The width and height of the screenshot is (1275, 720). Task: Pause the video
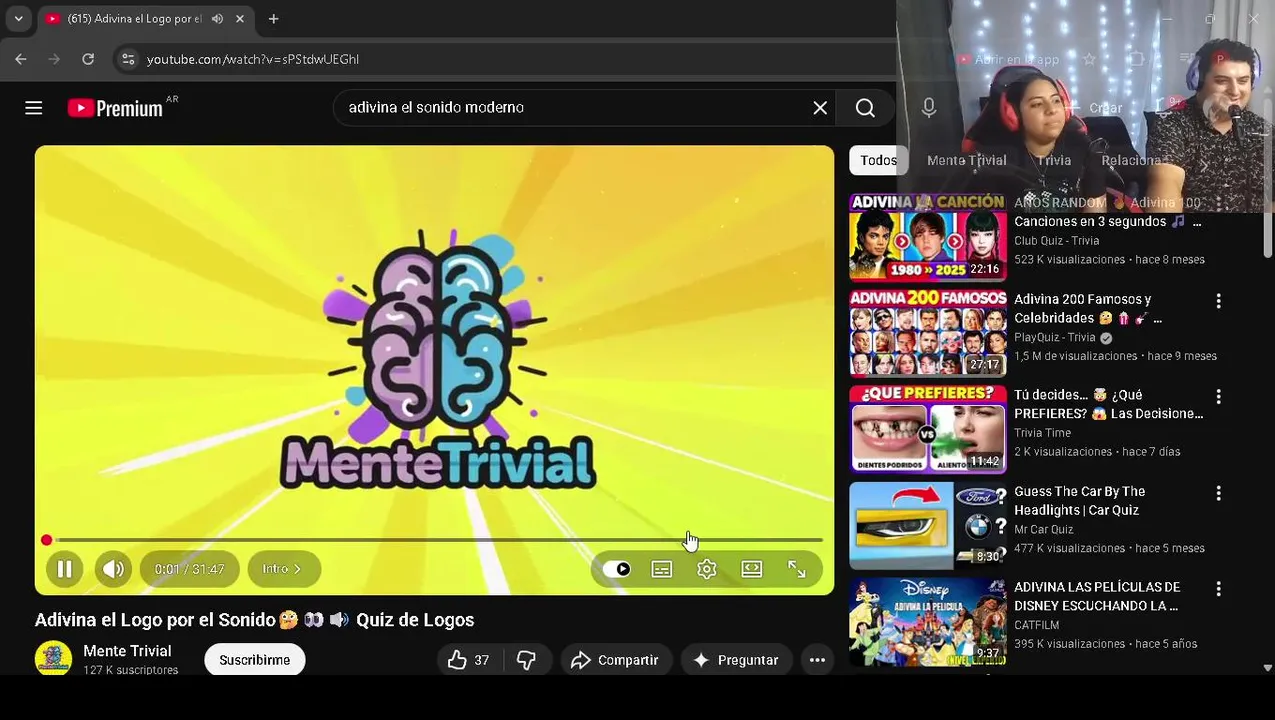[x=64, y=569]
